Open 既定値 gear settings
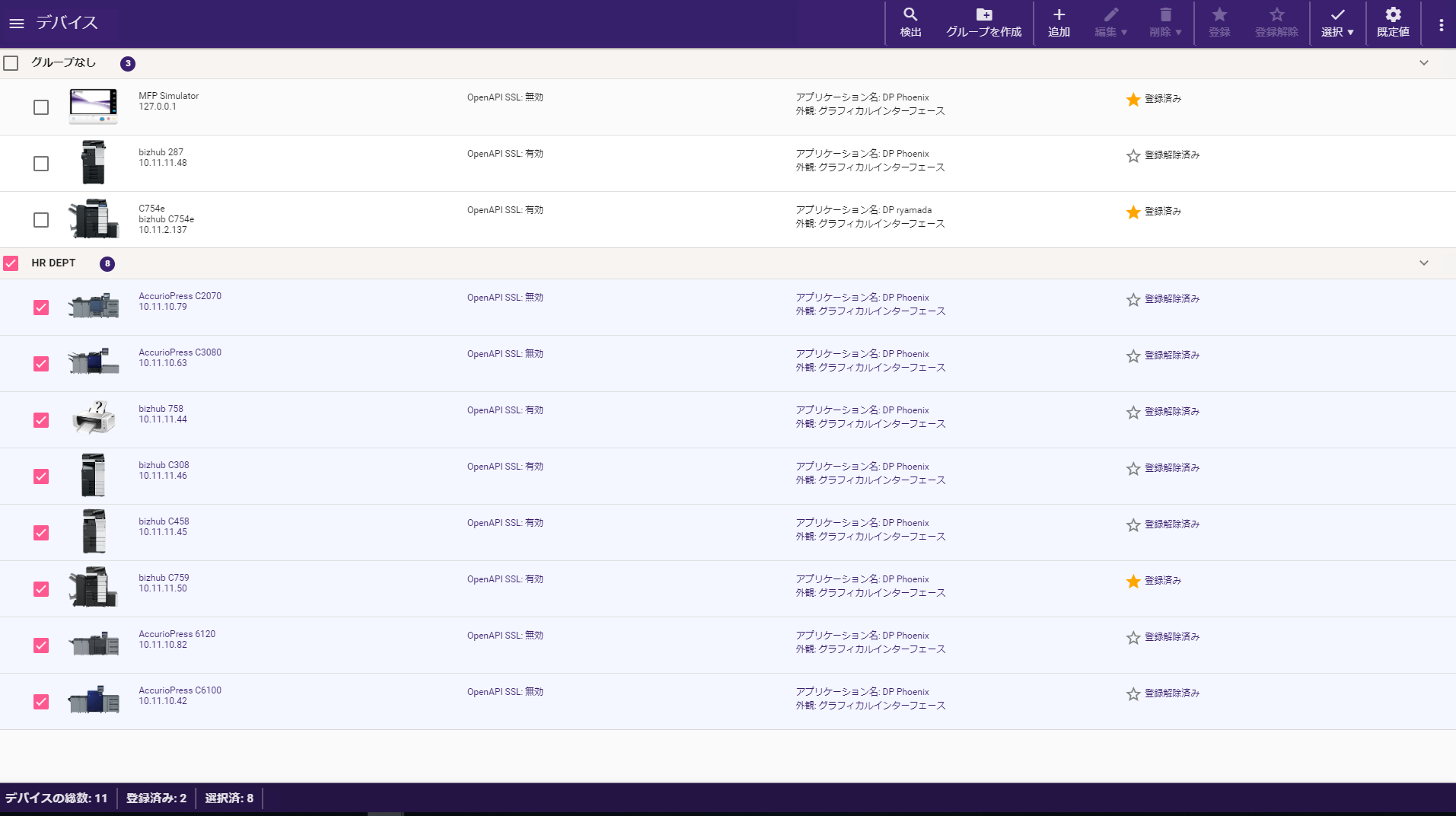1456x816 pixels. 1393,23
